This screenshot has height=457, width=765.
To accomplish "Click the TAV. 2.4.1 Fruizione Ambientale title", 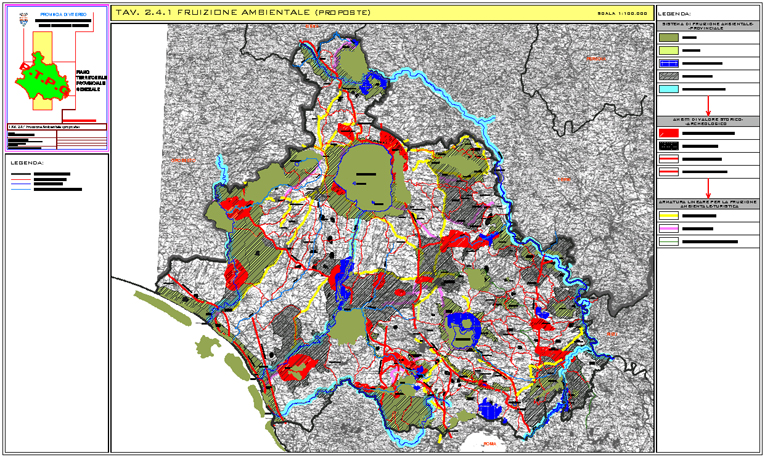I will 230,13.
